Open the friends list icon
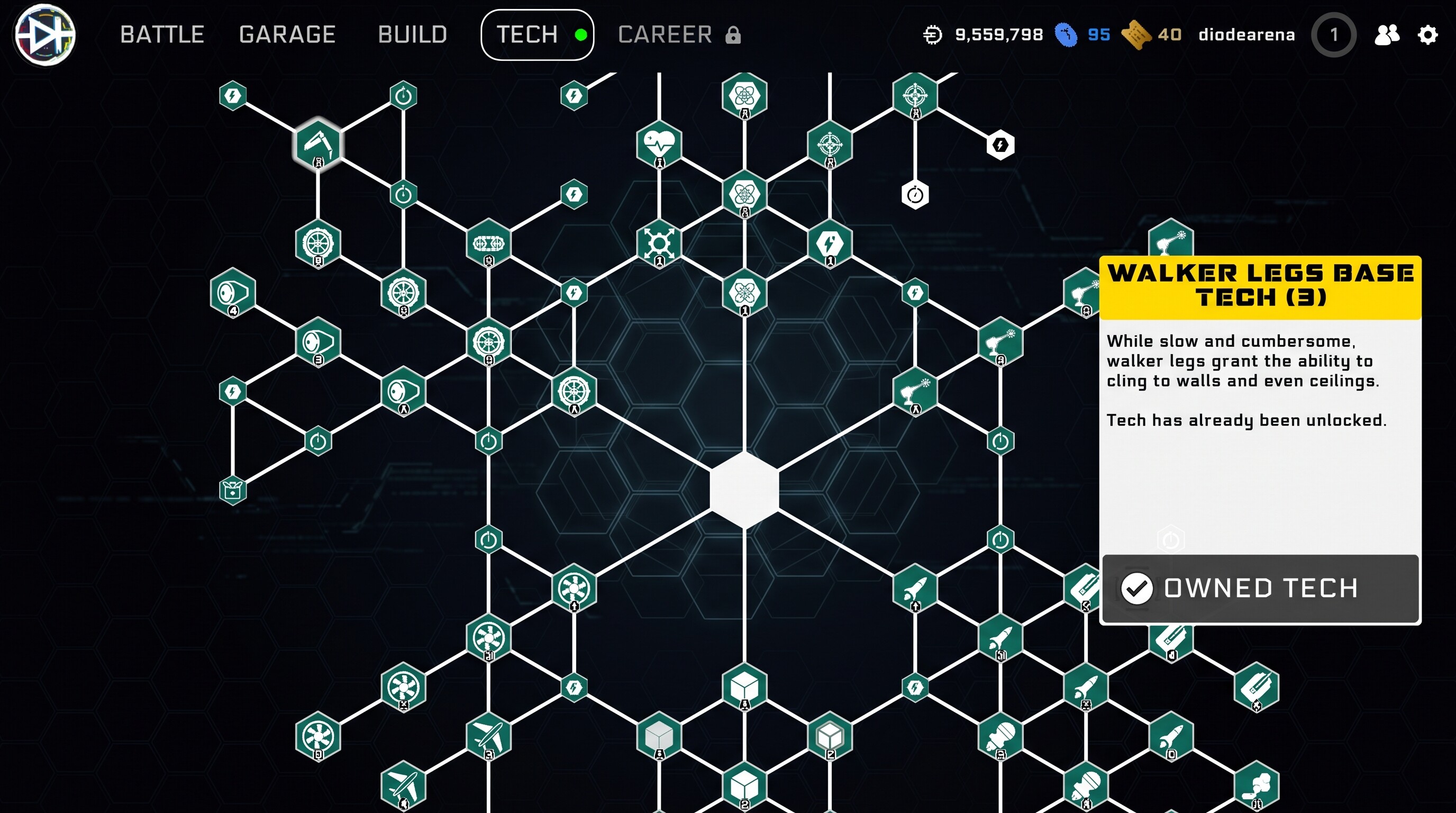This screenshot has width=1456, height=813. pos(1387,35)
